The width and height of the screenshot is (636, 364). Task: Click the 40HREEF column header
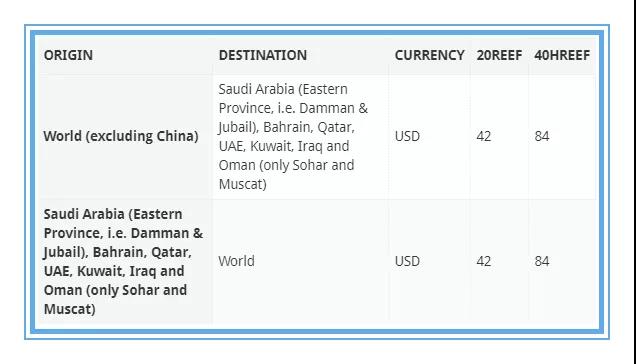[x=562, y=55]
